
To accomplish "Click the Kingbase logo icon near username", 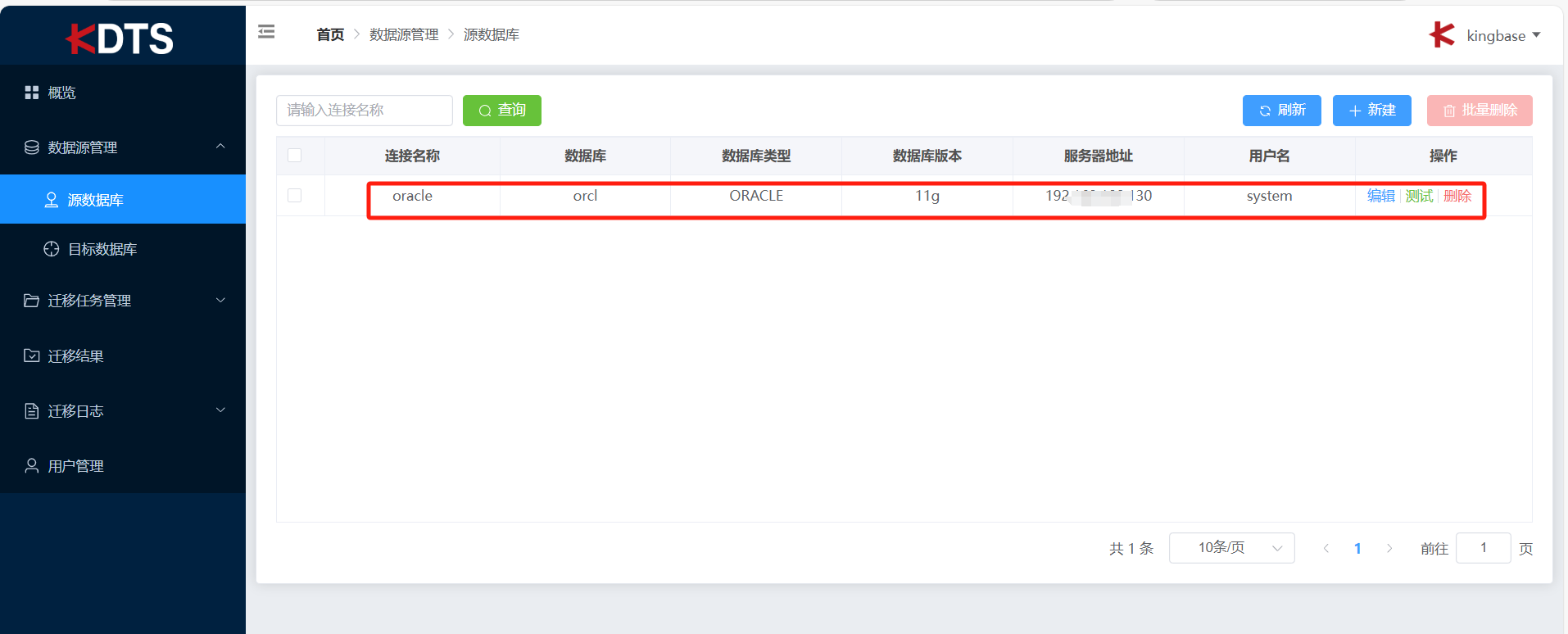I will click(x=1442, y=34).
